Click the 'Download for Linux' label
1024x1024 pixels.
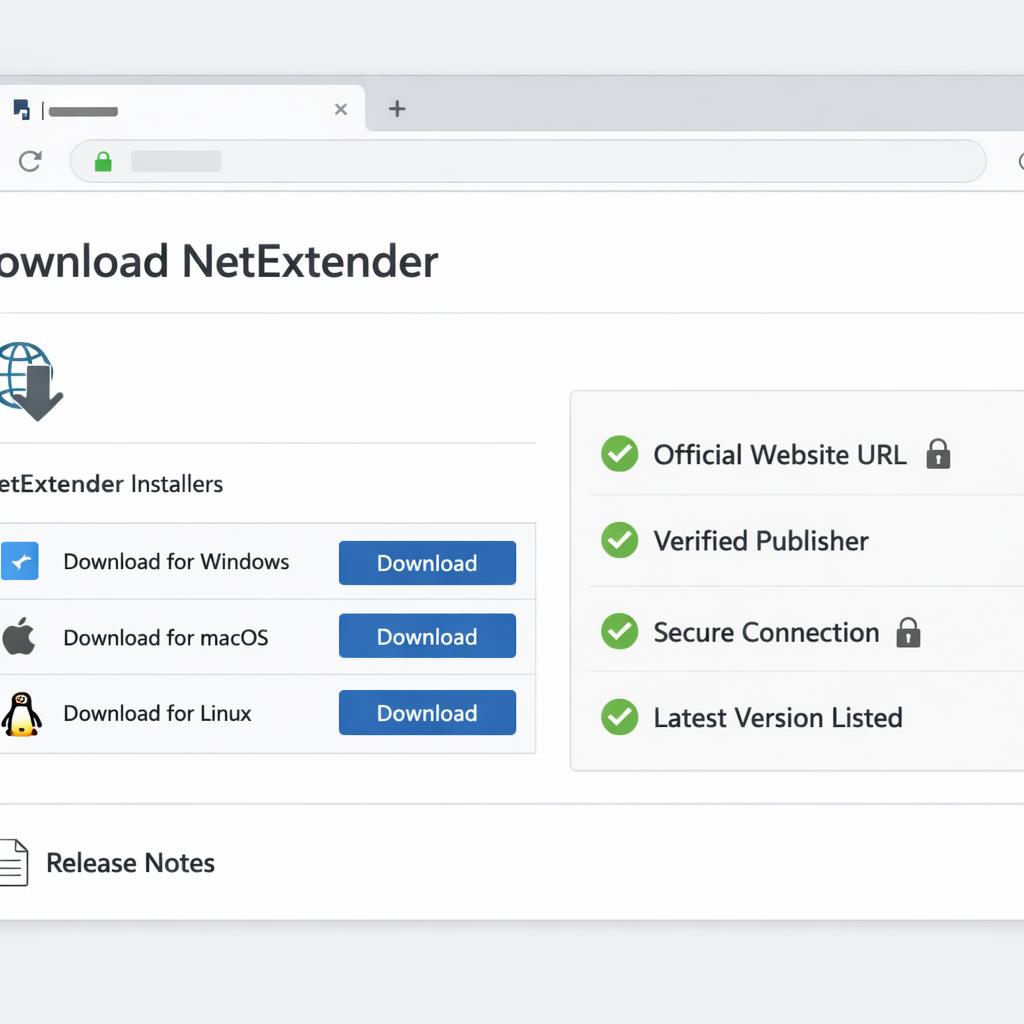[x=157, y=713]
